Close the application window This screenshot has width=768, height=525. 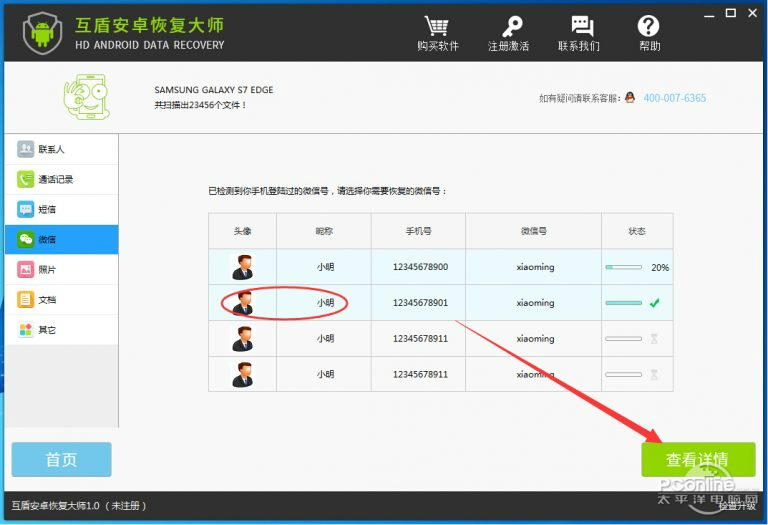(753, 13)
